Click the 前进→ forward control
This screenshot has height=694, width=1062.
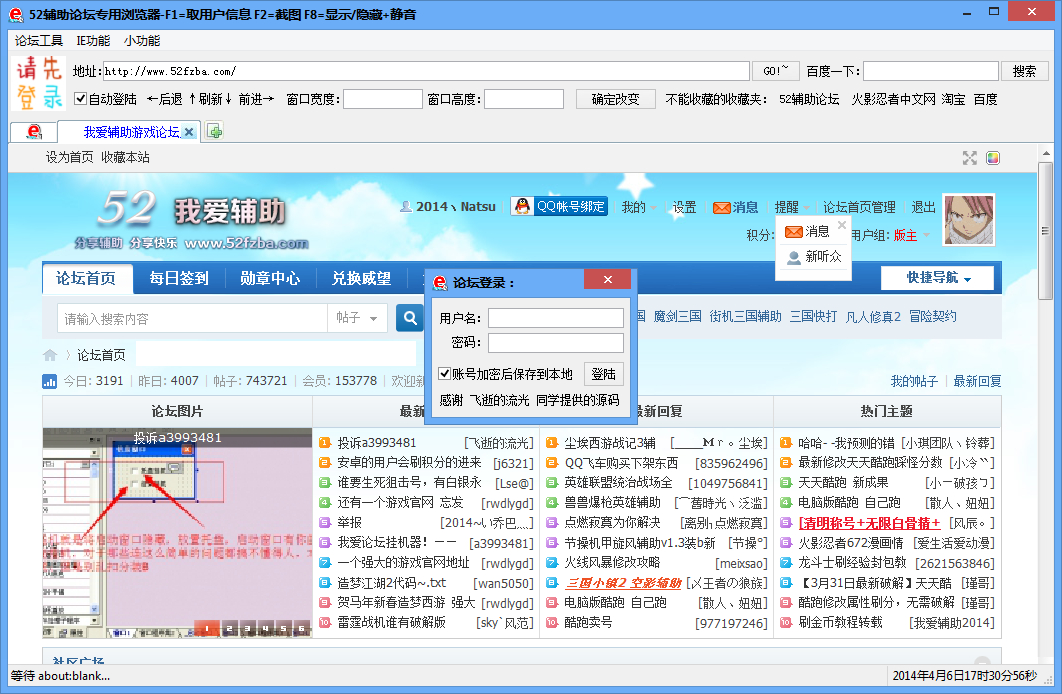[x=256, y=99]
